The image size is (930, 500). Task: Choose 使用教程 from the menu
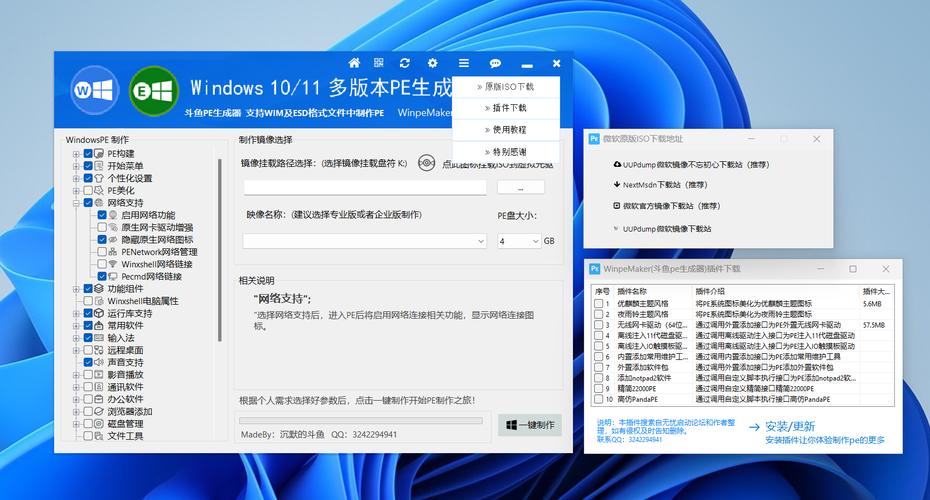point(506,130)
